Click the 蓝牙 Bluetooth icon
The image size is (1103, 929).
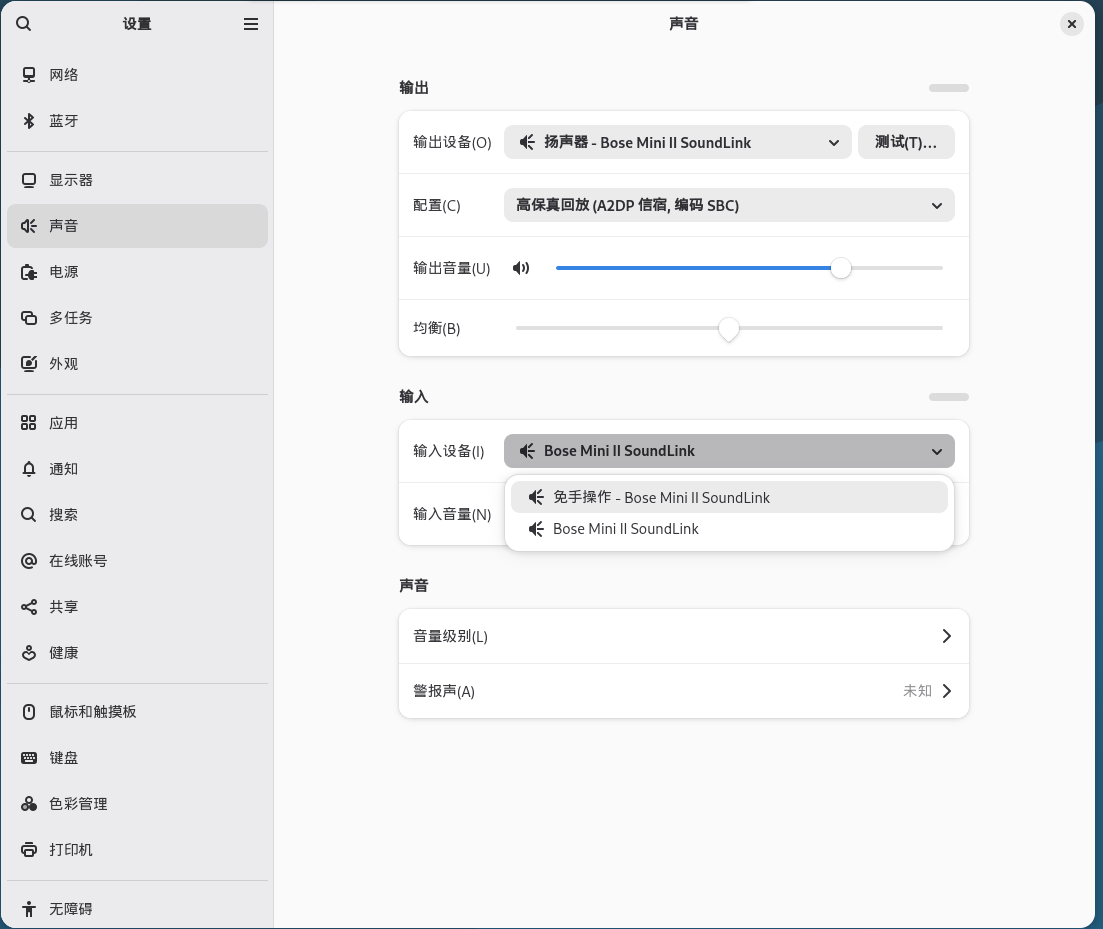pyautogui.click(x=29, y=121)
